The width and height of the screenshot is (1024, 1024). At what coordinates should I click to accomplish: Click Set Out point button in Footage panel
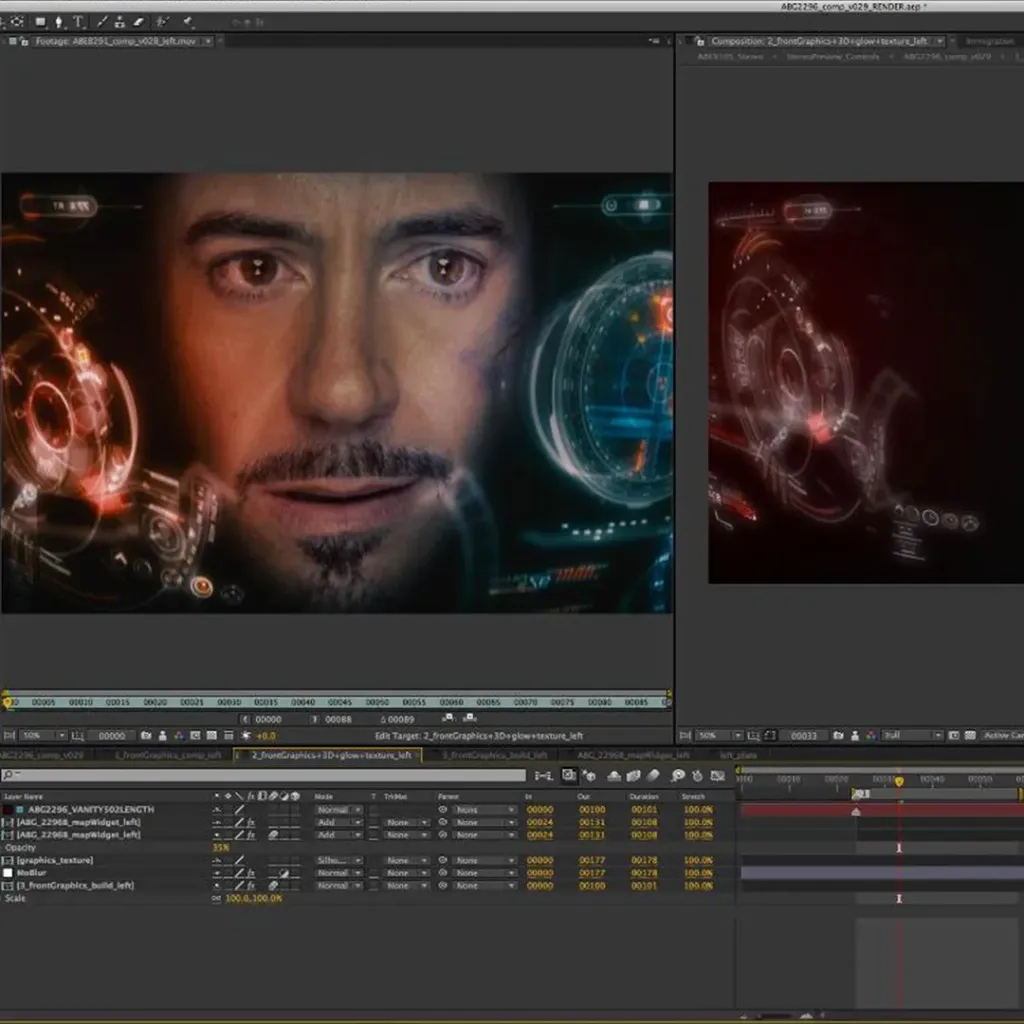coord(314,719)
